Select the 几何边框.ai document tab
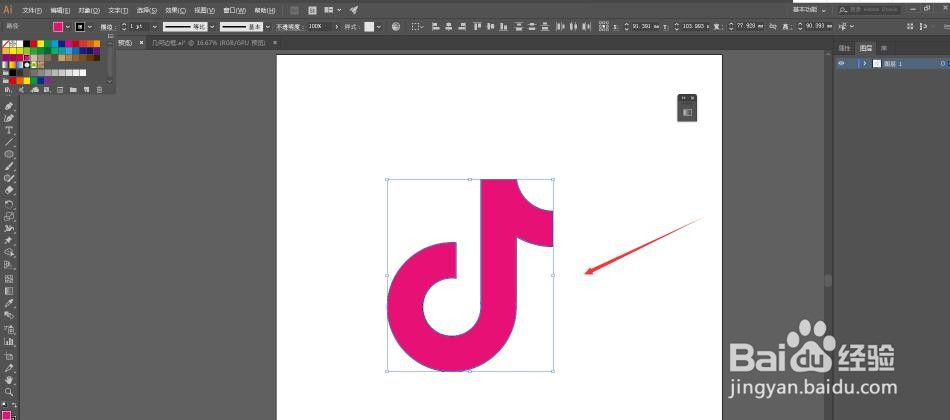This screenshot has height=420, width=950. (208, 43)
